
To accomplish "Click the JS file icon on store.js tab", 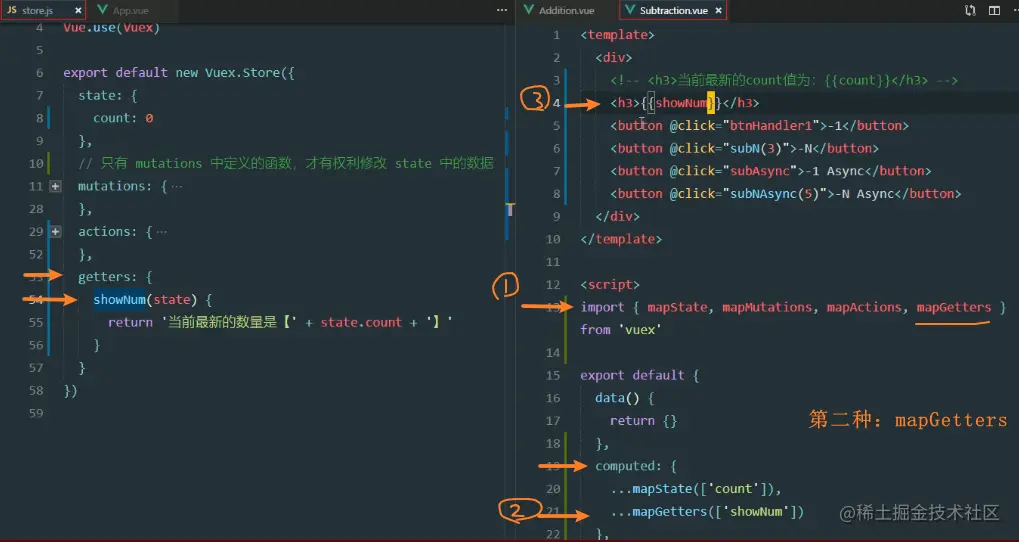I will tap(12, 10).
